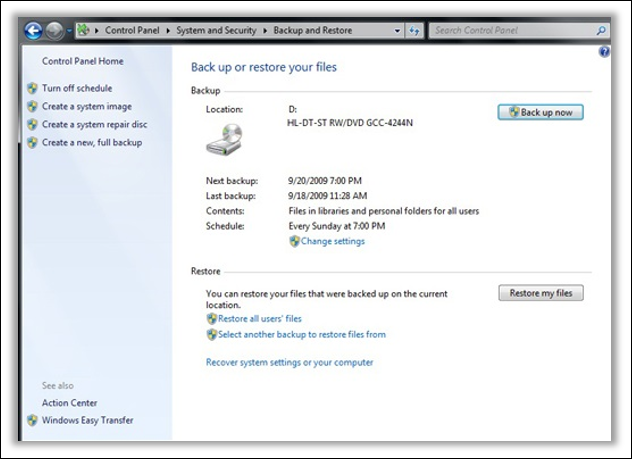This screenshot has width=632, height=459.
Task: Click the Control Panel icon in address bar
Action: coord(83,30)
